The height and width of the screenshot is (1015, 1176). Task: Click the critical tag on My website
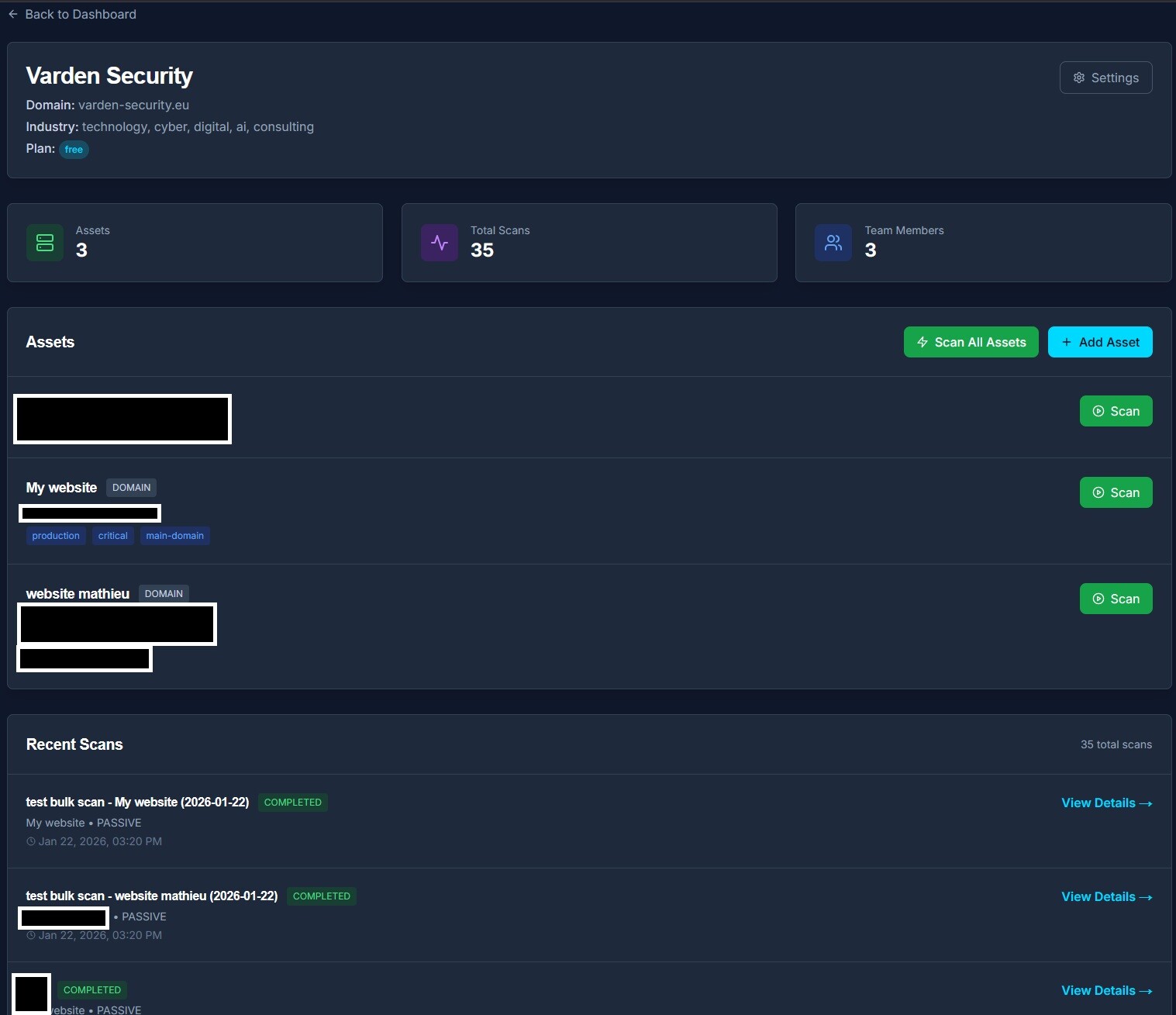[113, 536]
